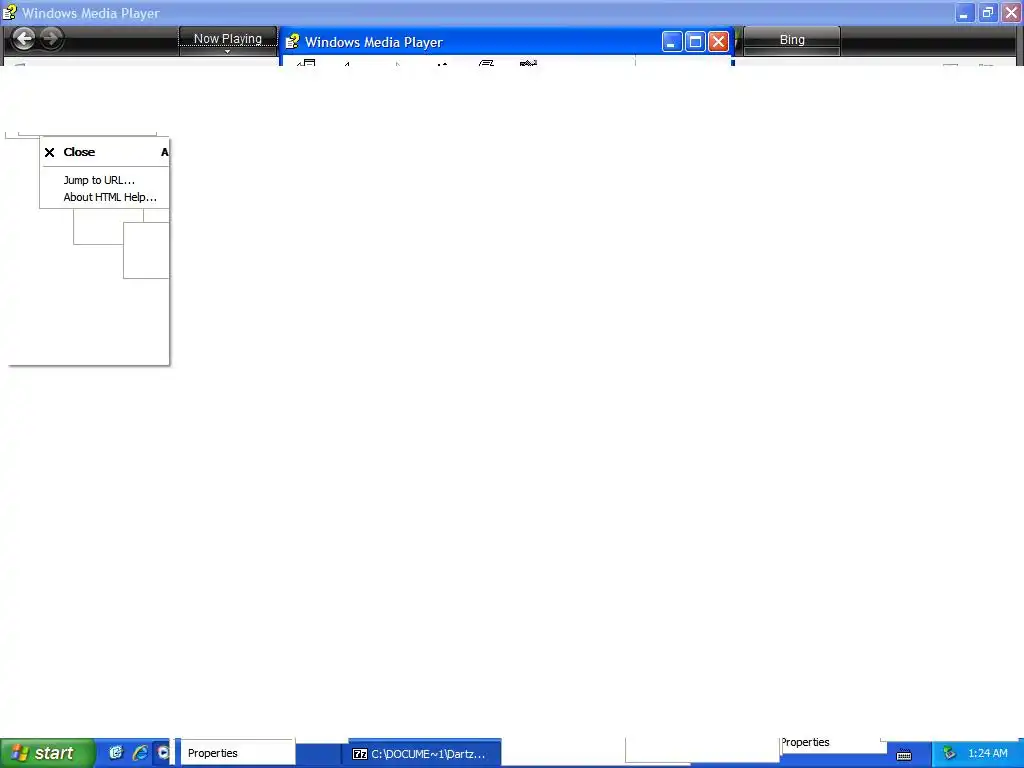Maximize the inner Windows Media Player window
The image size is (1024, 768).
pyautogui.click(x=696, y=42)
